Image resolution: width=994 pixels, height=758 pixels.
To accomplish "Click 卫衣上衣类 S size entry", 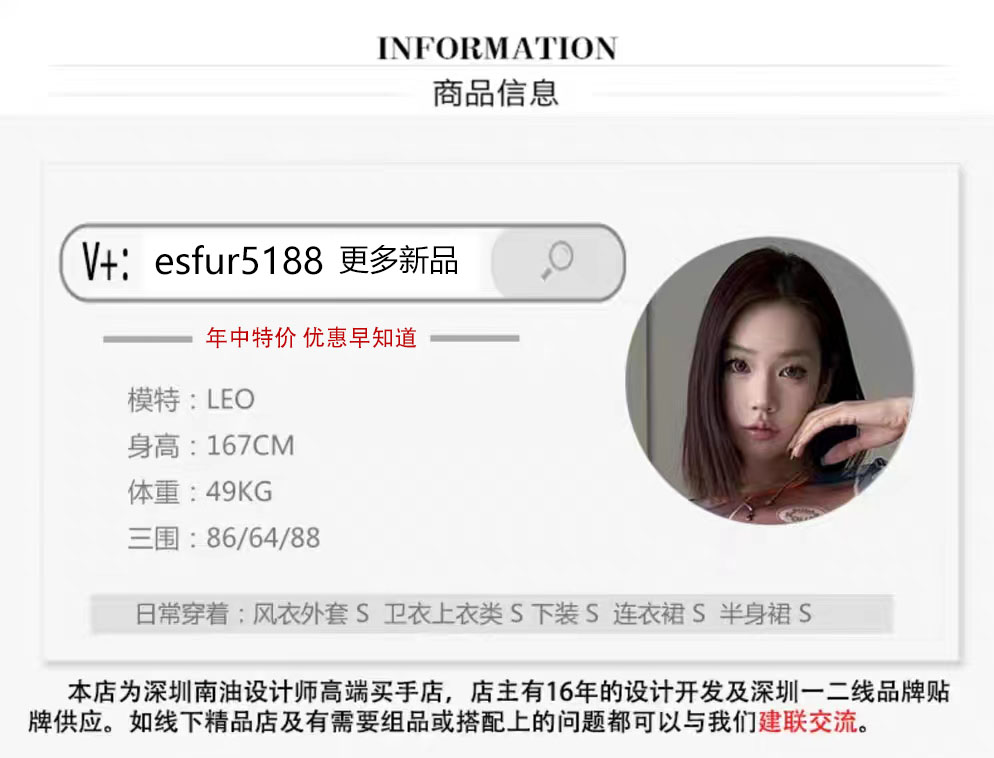I will (453, 613).
